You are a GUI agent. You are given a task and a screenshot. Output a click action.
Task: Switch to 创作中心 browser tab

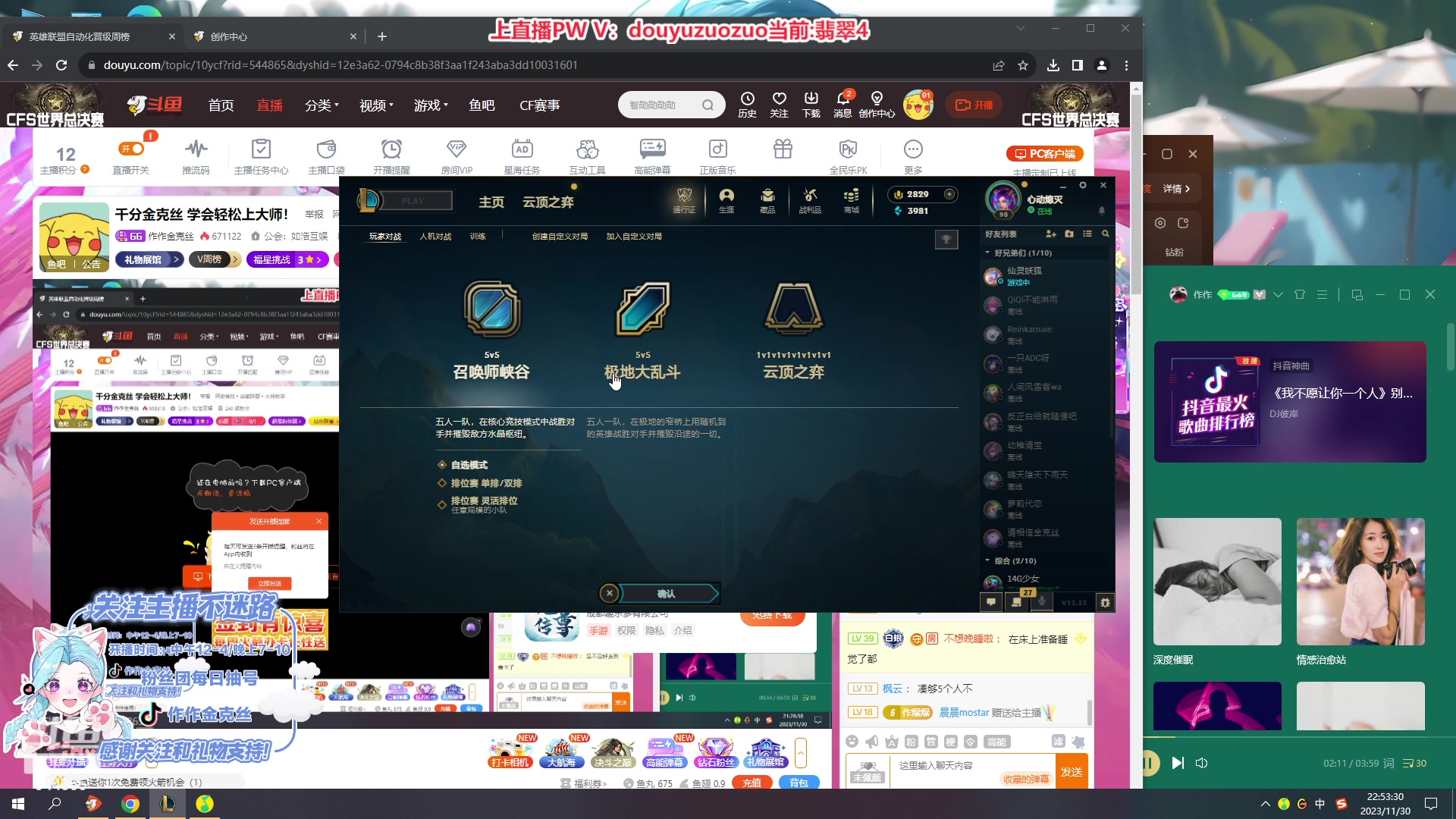[274, 36]
